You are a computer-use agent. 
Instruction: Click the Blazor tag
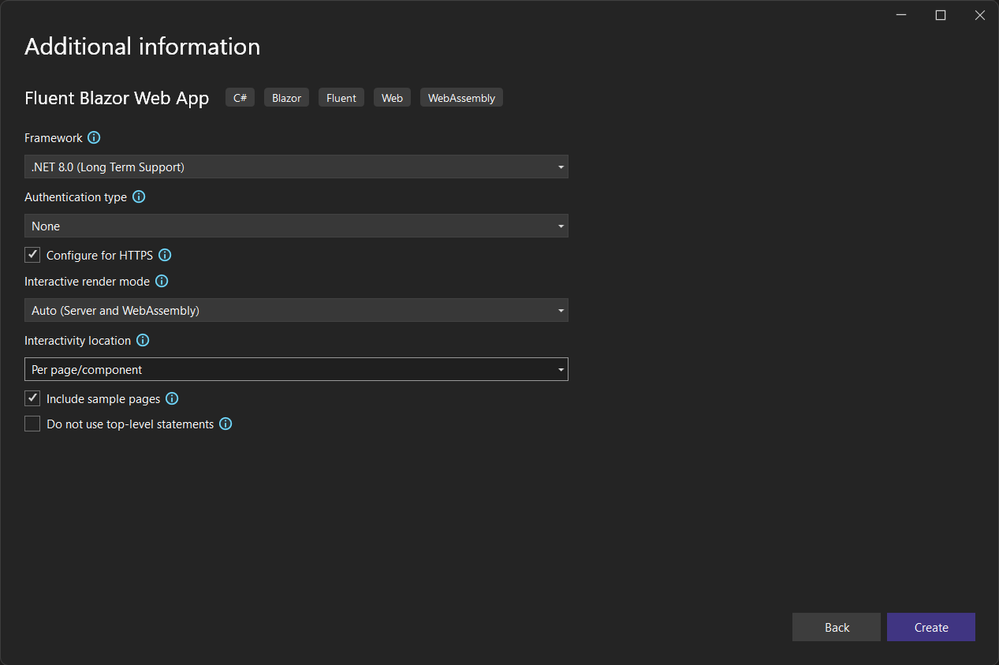click(287, 98)
